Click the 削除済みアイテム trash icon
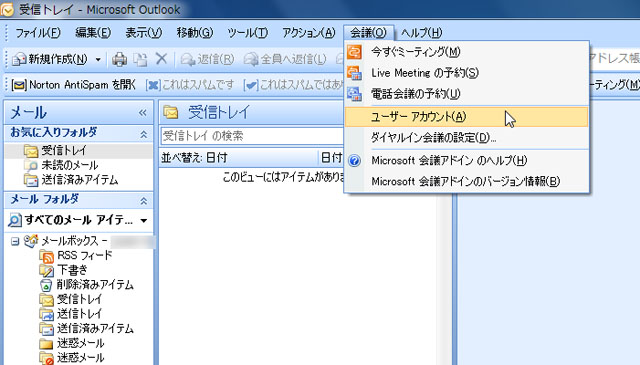This screenshot has height=365, width=640. click(x=46, y=285)
